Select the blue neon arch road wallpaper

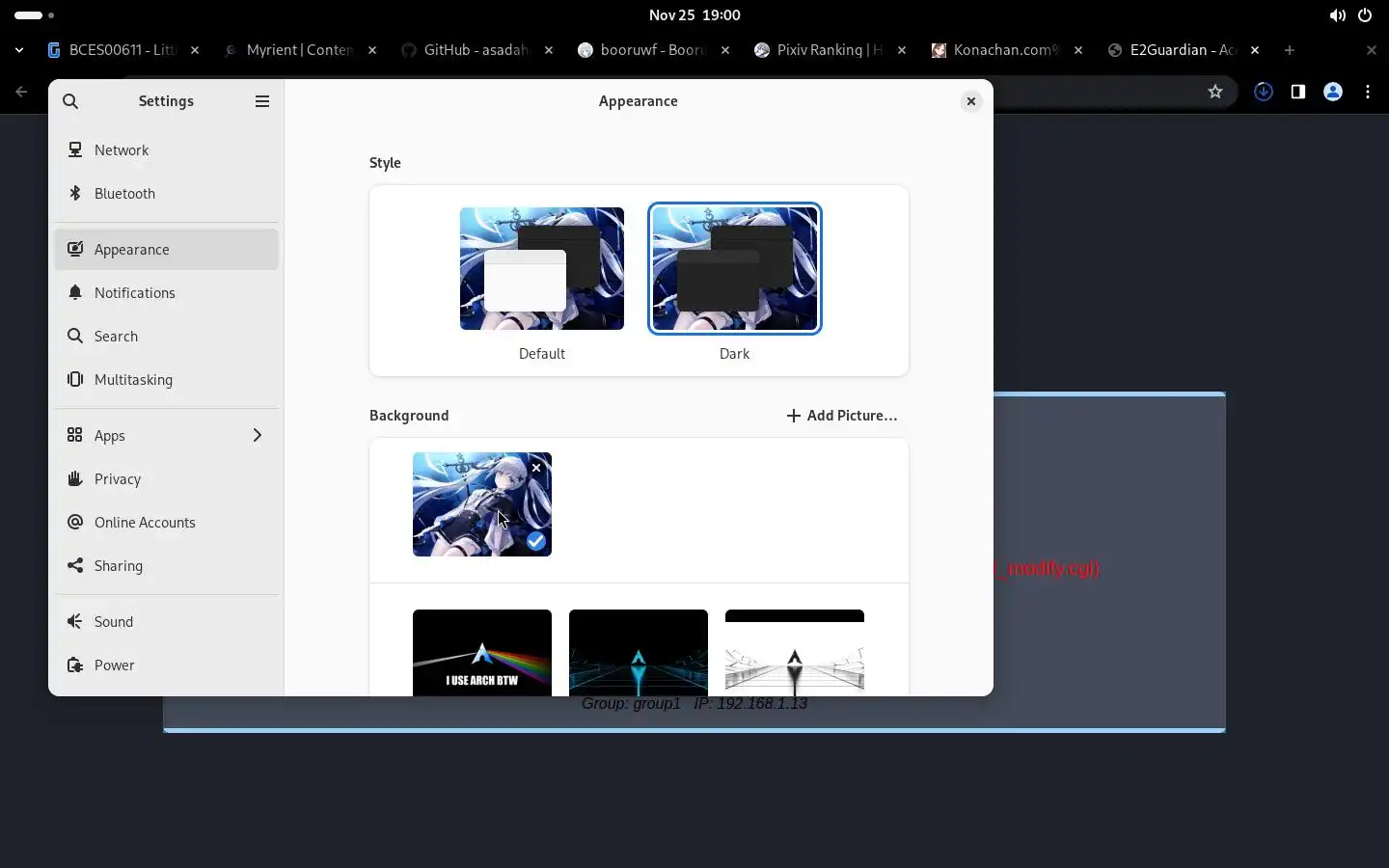[x=639, y=652]
